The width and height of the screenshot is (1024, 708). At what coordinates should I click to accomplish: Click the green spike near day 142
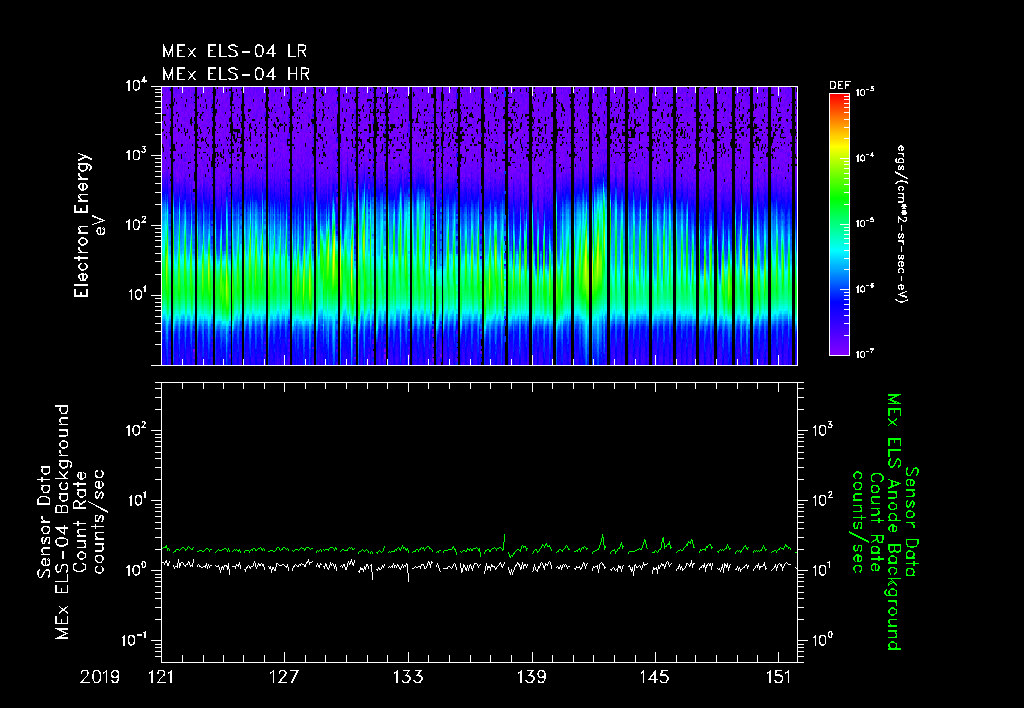602,539
